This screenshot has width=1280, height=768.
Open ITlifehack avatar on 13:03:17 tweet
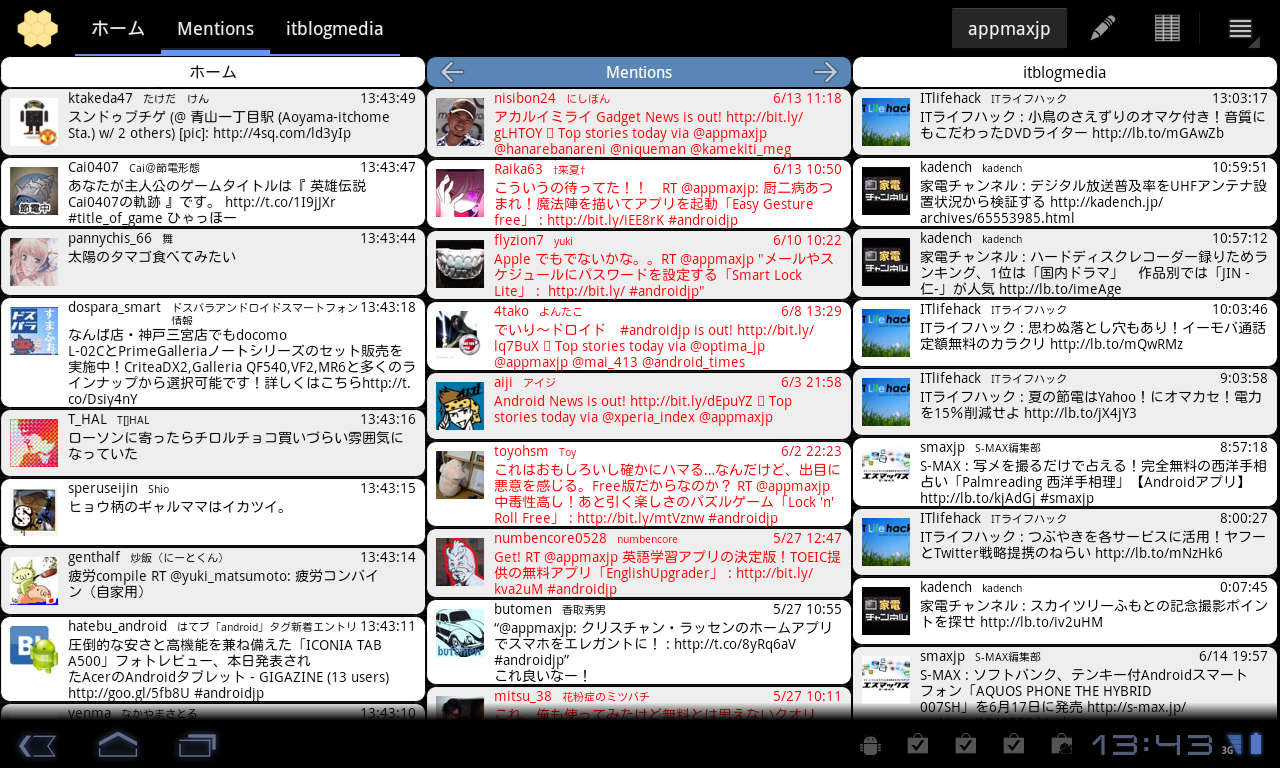(x=886, y=122)
